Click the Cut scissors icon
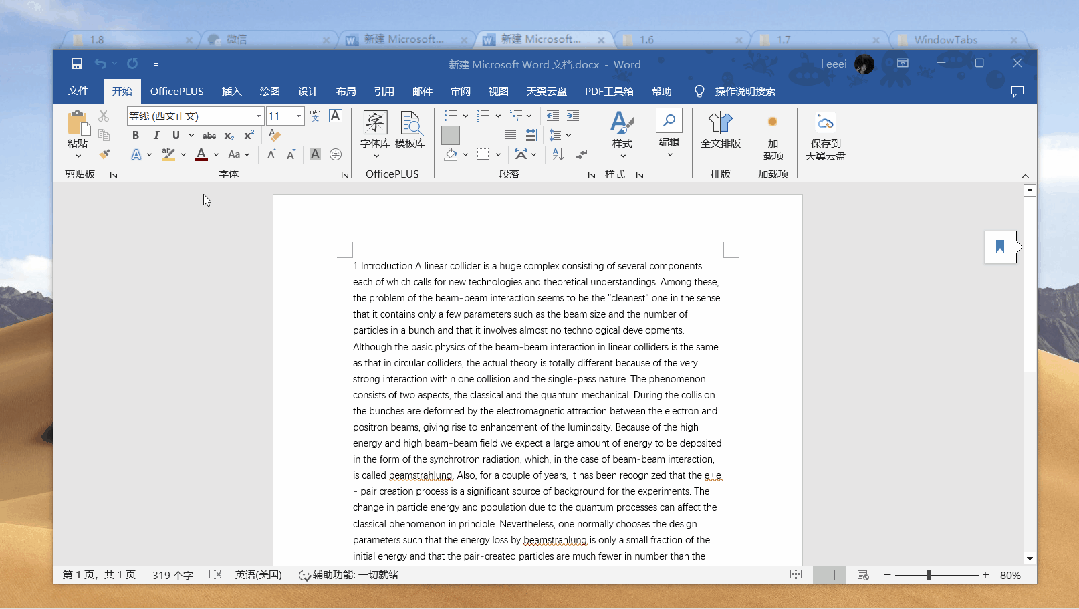1079x609 pixels. pos(104,116)
